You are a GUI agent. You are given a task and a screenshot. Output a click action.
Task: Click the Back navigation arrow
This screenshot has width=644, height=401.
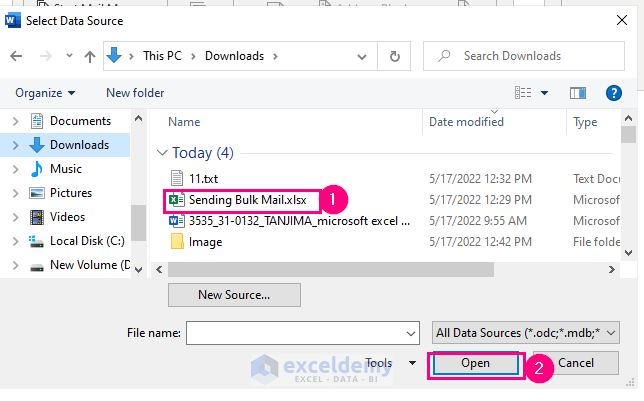[x=17, y=56]
